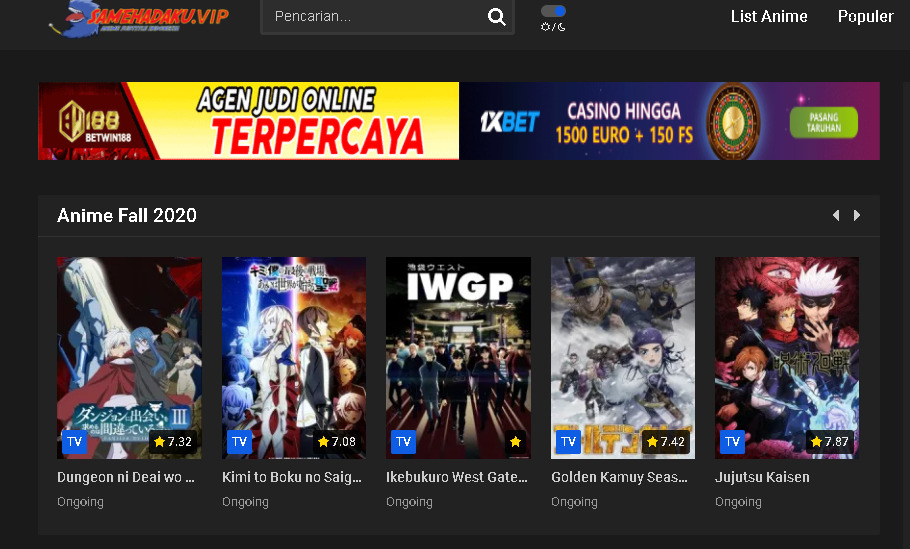Click the 7.32 star rating badge

coord(173,442)
